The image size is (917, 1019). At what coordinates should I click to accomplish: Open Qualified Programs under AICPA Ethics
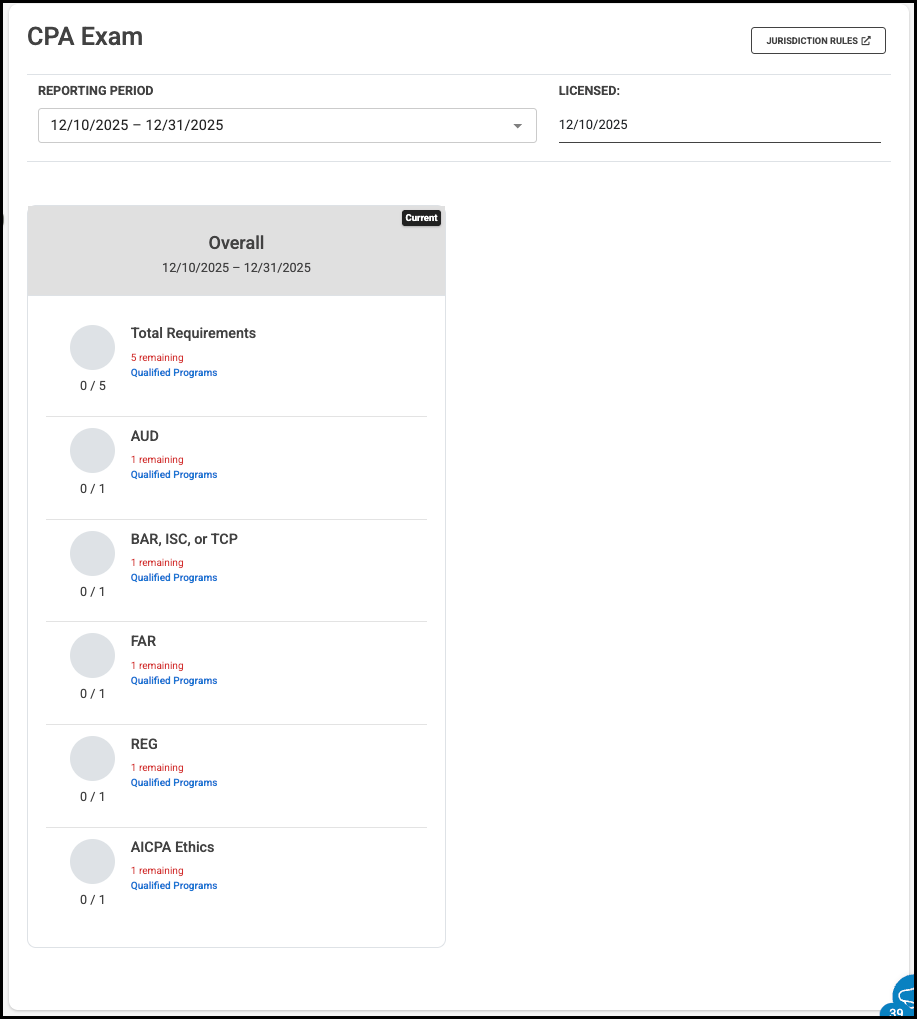pos(174,886)
